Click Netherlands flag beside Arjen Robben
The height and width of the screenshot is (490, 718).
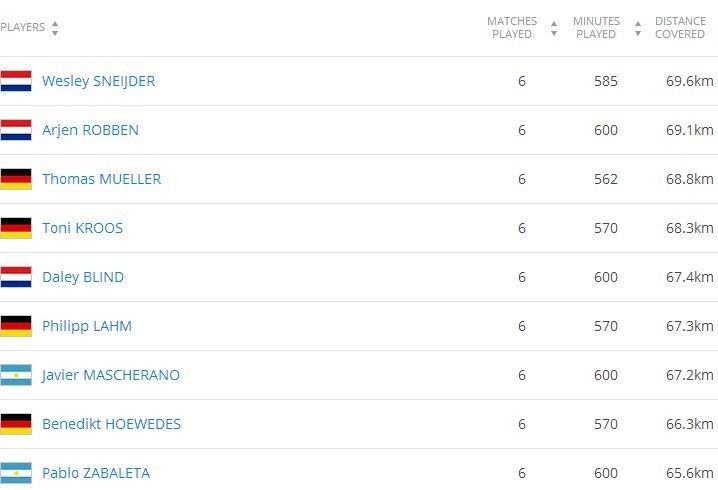coord(16,130)
